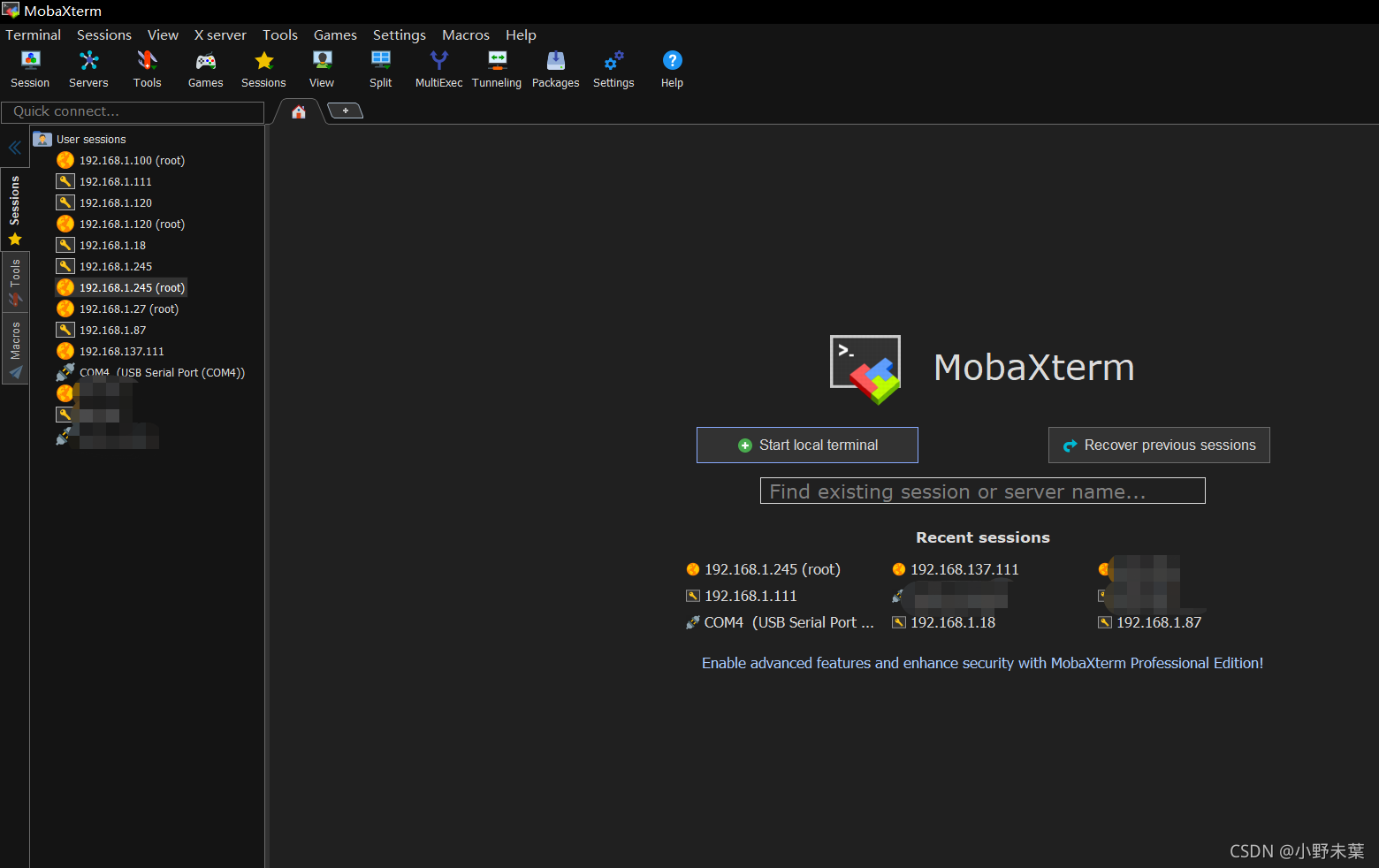The height and width of the screenshot is (868, 1379).
Task: Select sidebar session 192.168.1.245 without root
Action: 104,266
